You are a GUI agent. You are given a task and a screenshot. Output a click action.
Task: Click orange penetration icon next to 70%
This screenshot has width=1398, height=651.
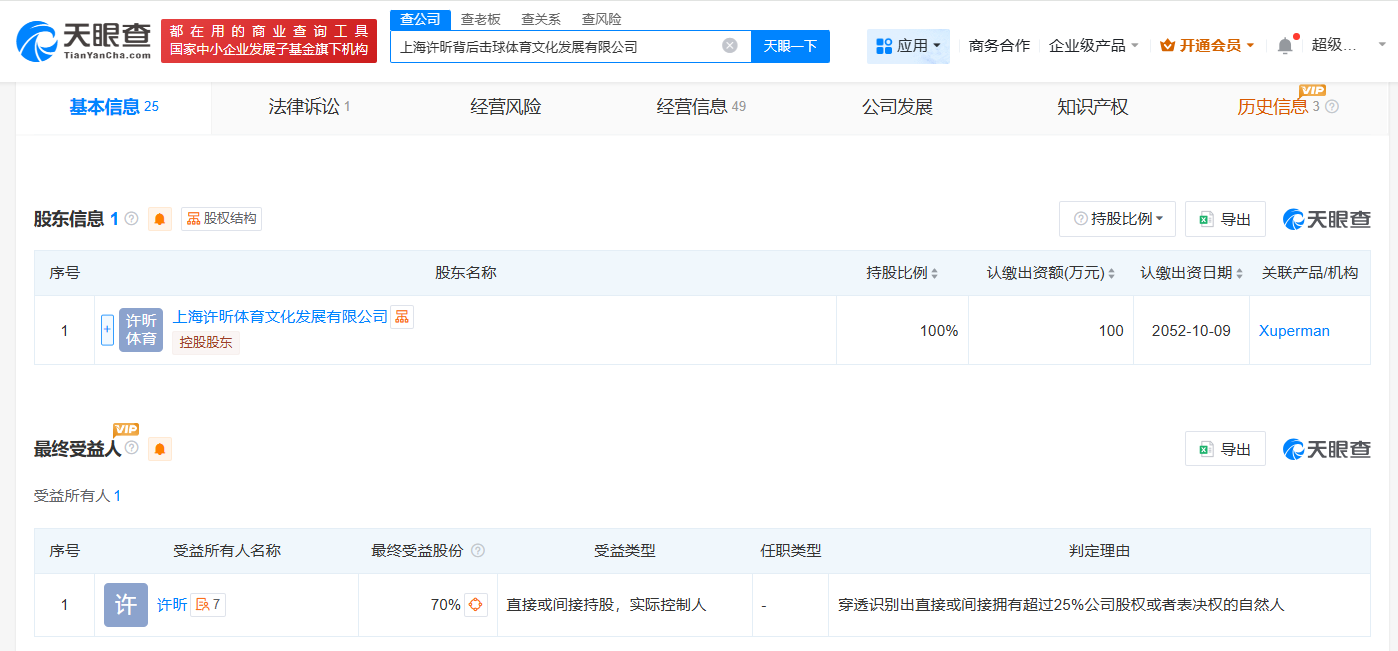(x=474, y=604)
